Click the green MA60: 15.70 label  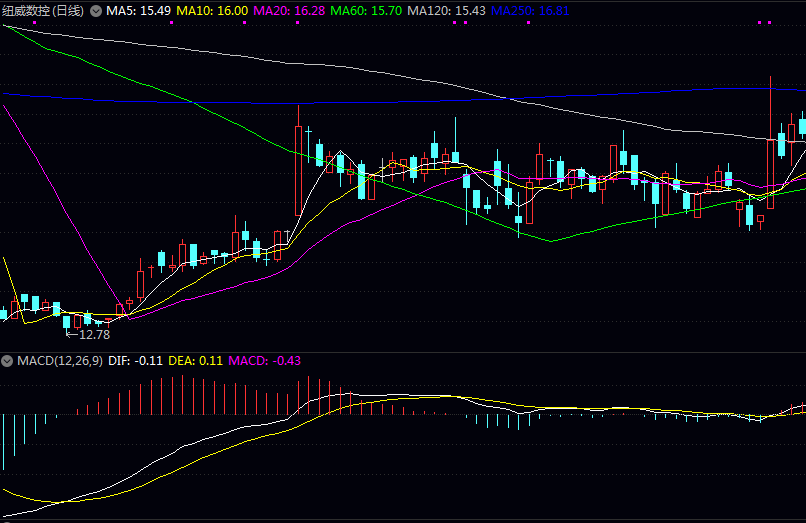(x=365, y=10)
